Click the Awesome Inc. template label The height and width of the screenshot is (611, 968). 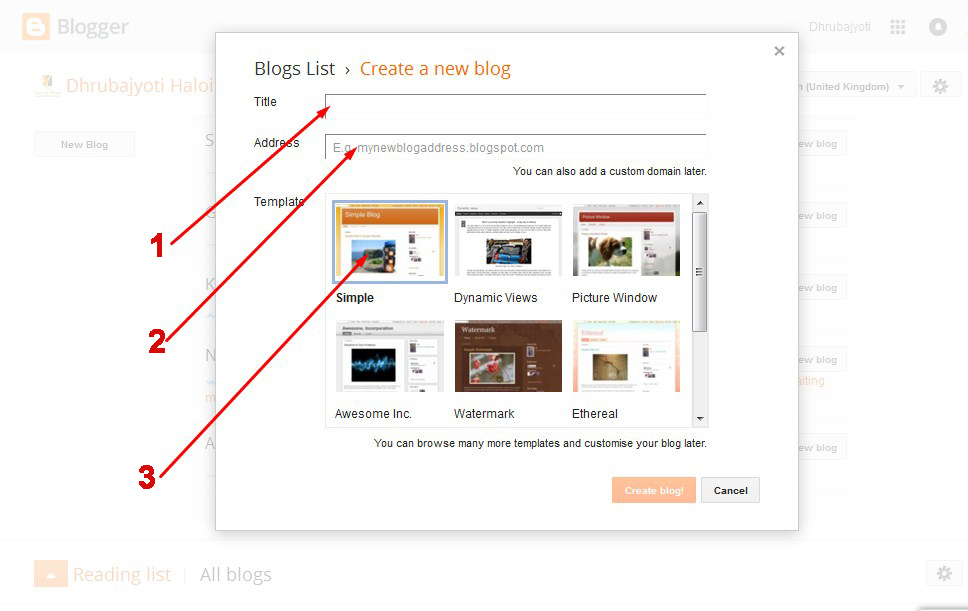(373, 414)
